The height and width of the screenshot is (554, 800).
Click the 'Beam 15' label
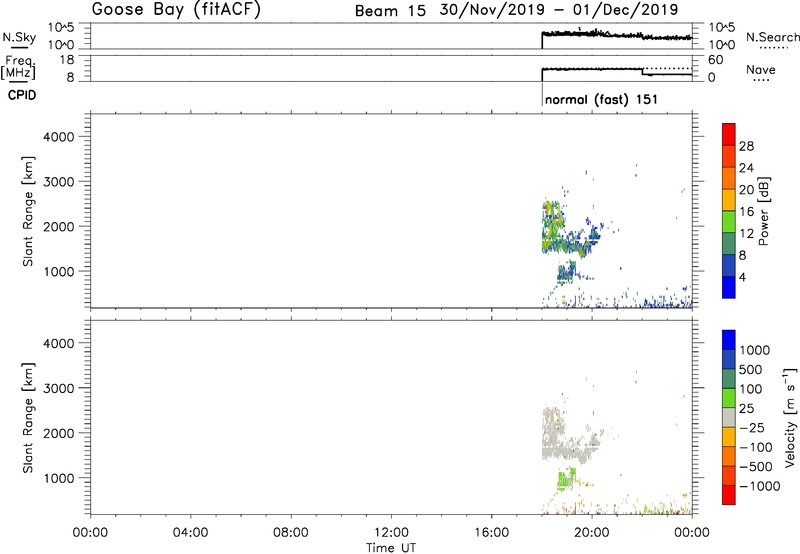[x=390, y=11]
